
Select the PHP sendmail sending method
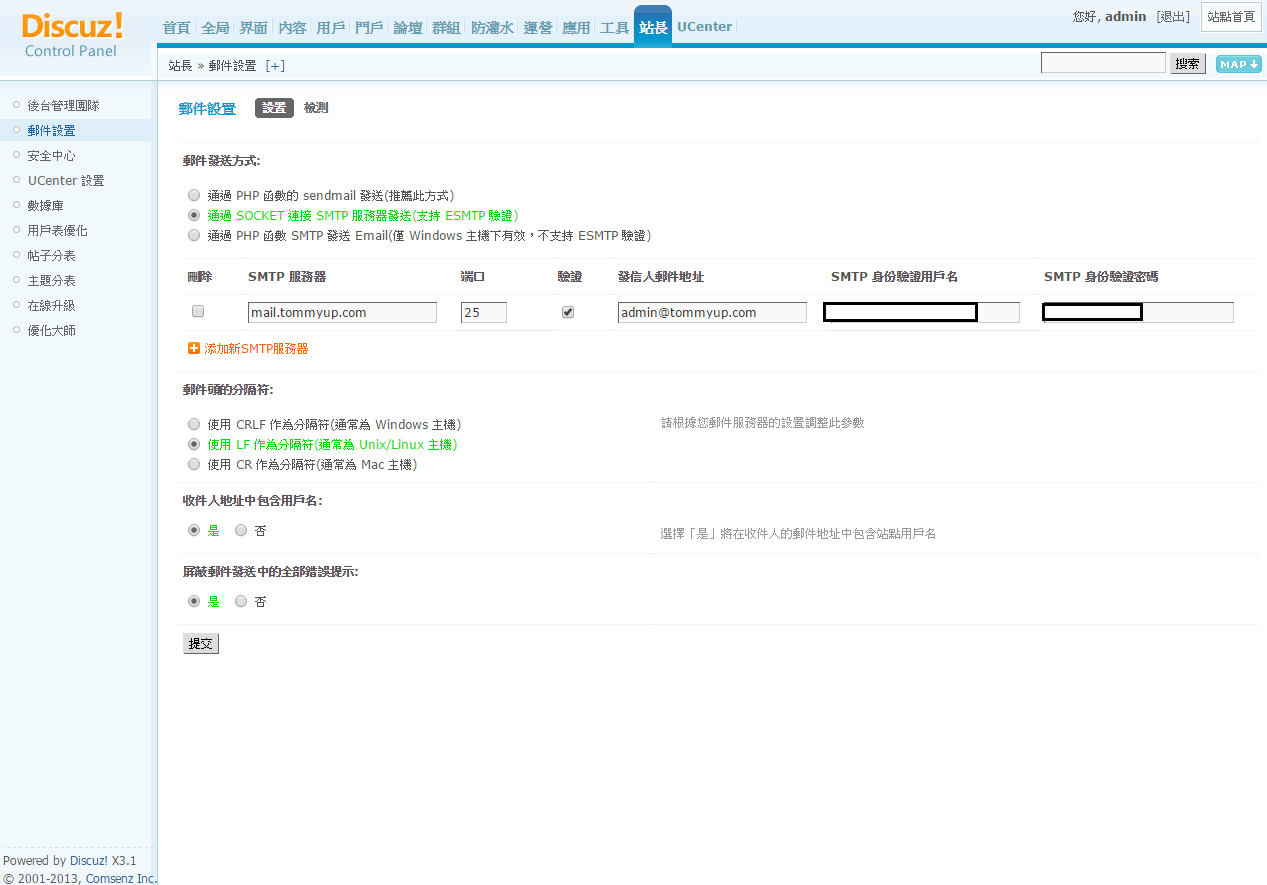[194, 195]
